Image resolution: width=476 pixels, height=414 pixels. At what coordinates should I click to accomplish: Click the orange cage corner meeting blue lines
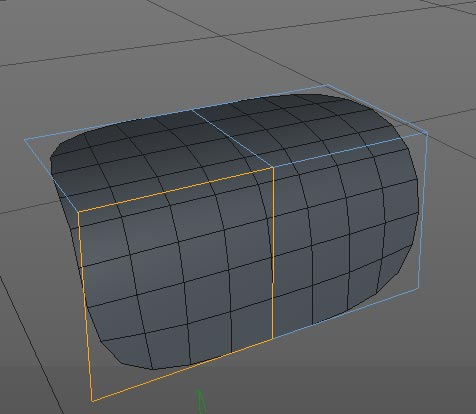tap(273, 167)
